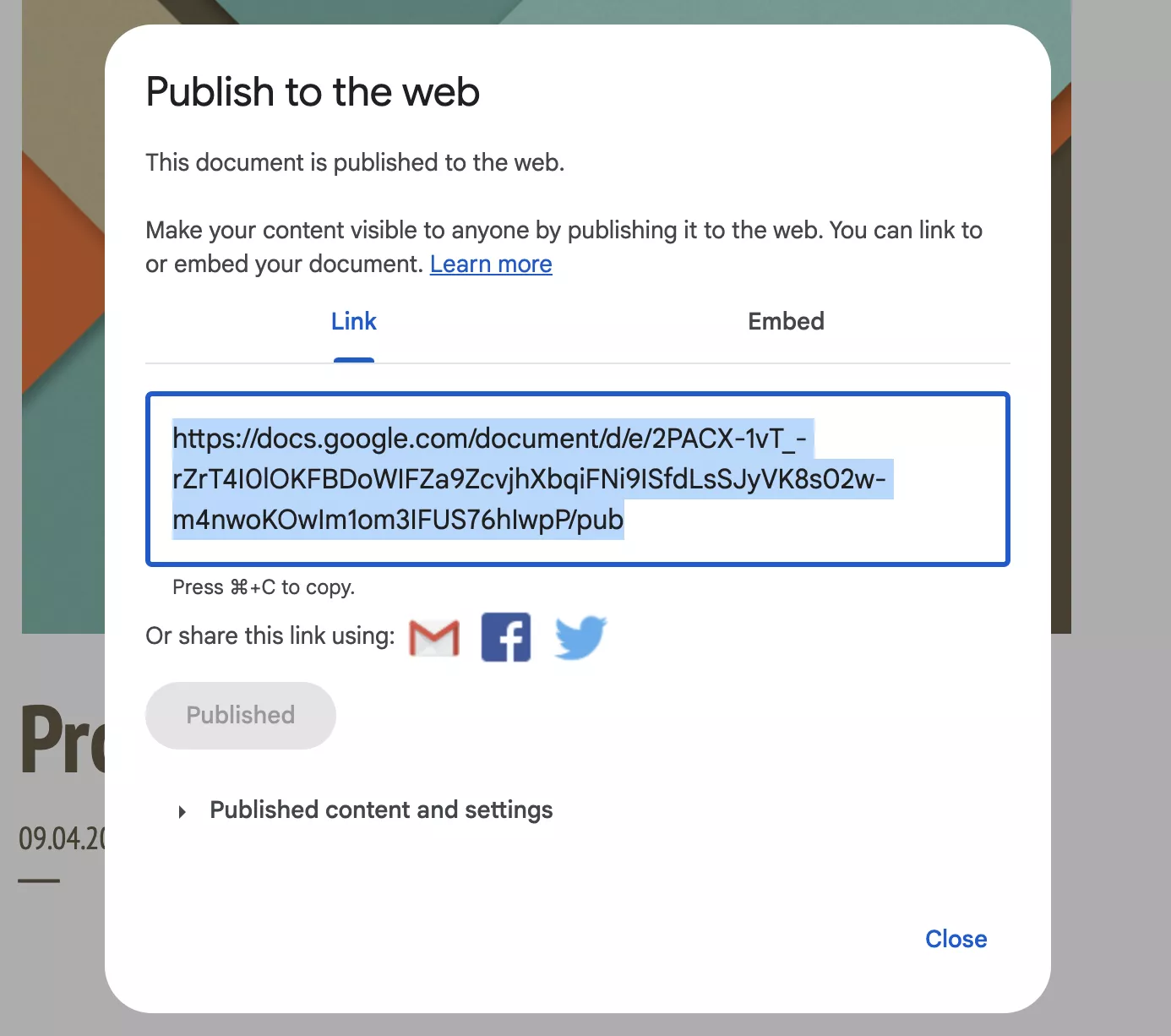Click the Press ⌘+C to copy hint

coord(264,587)
